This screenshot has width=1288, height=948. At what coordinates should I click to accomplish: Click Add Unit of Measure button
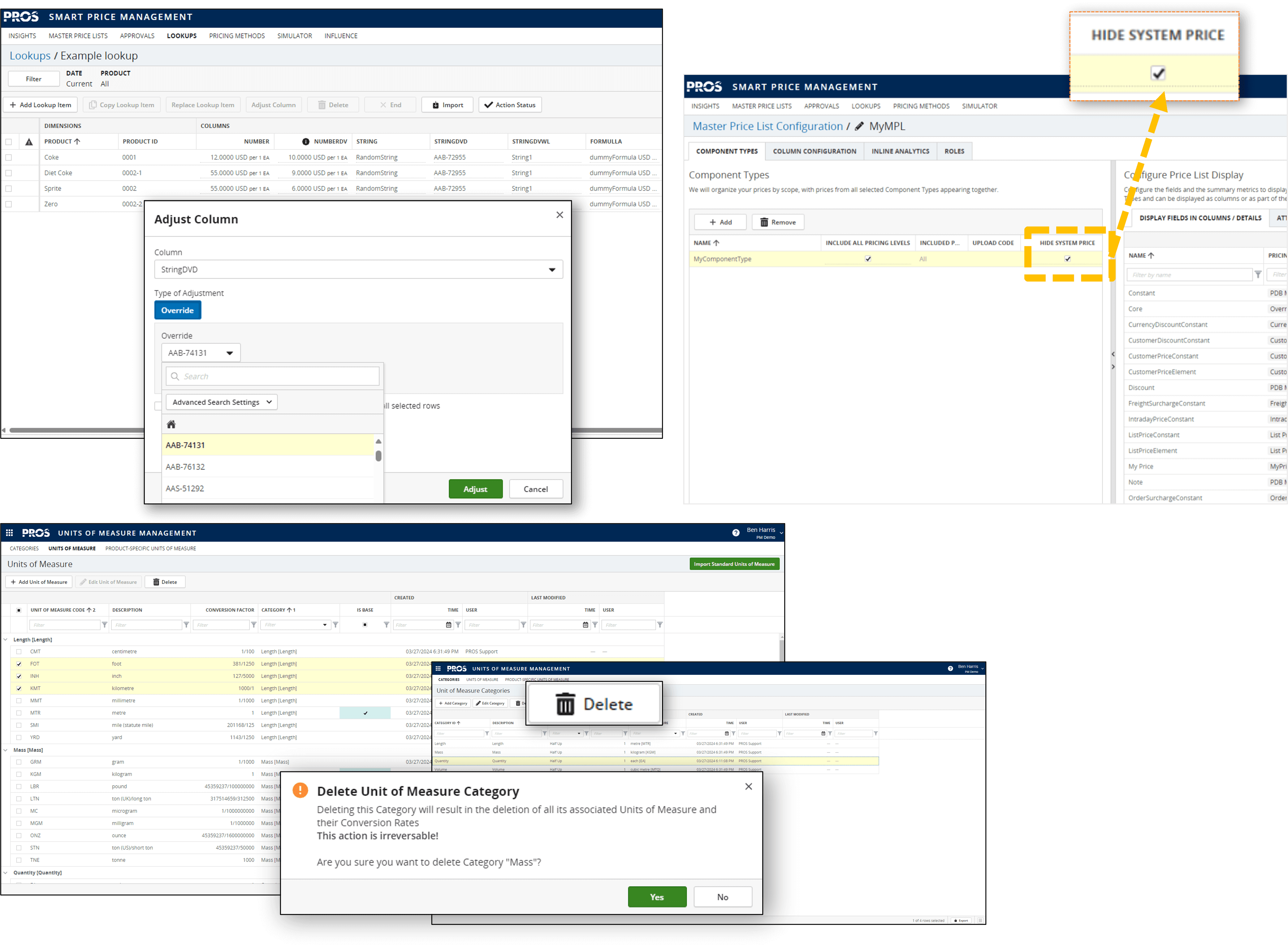(39, 582)
